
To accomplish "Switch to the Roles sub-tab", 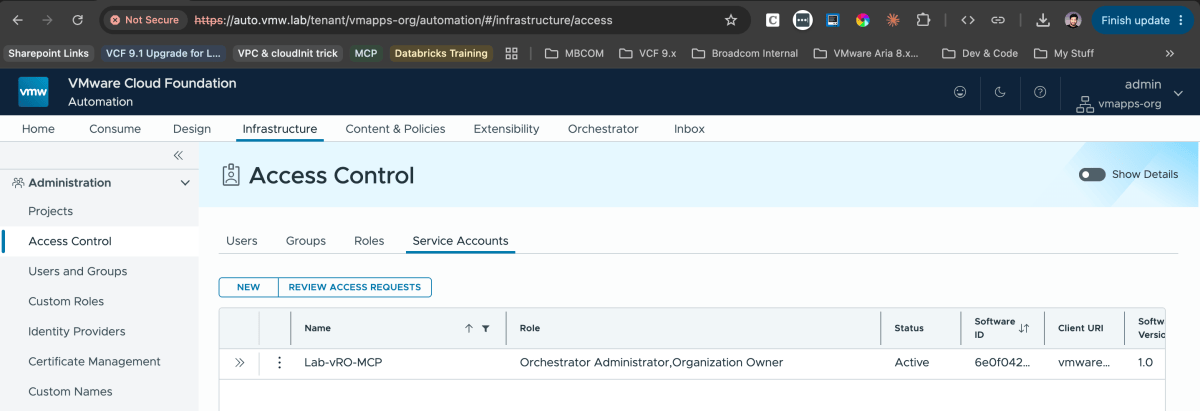I will tap(369, 241).
